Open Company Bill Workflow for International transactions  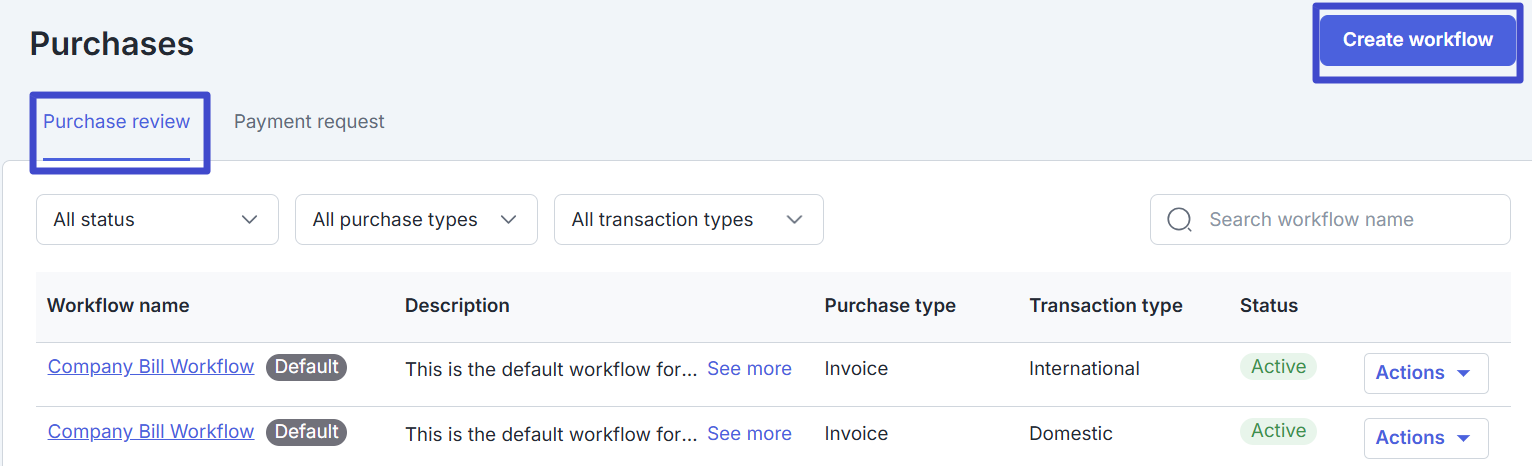point(151,367)
